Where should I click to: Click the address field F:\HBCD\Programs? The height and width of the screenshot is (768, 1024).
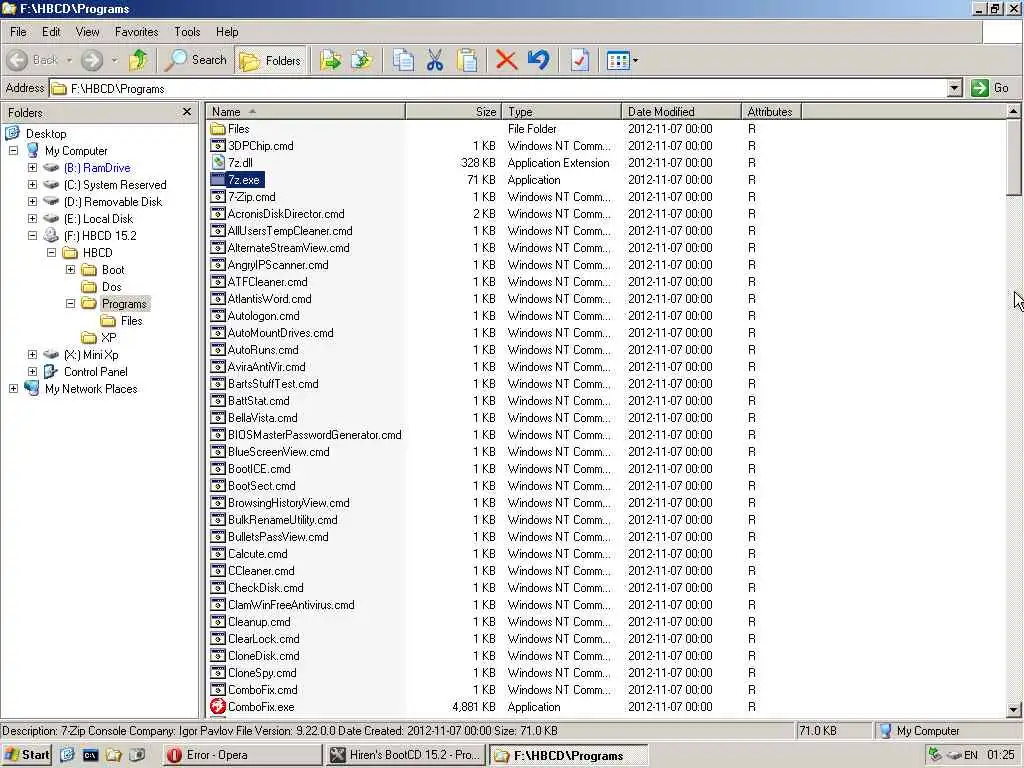pyautogui.click(x=498, y=88)
